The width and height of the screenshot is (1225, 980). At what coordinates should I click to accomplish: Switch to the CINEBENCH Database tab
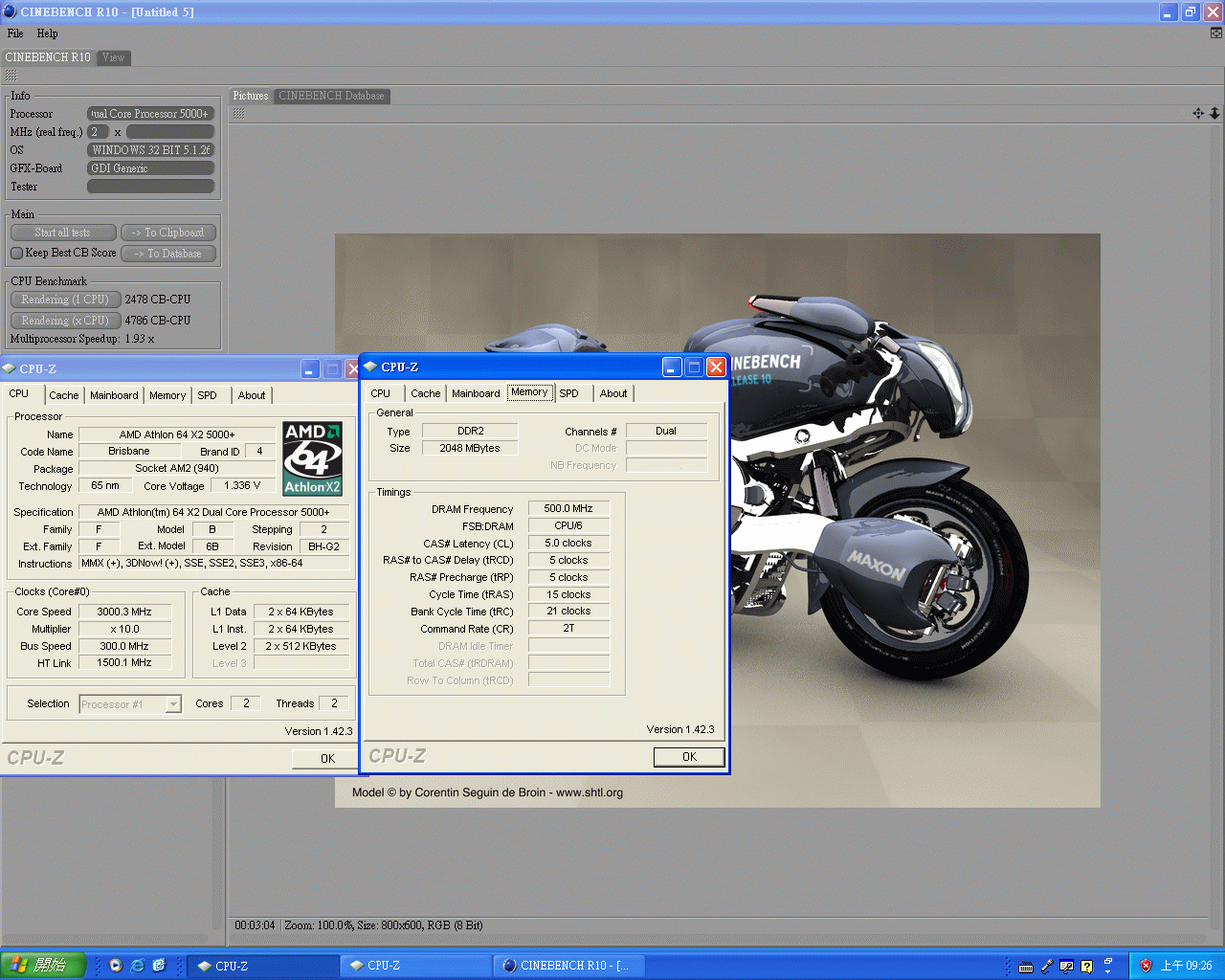(331, 96)
